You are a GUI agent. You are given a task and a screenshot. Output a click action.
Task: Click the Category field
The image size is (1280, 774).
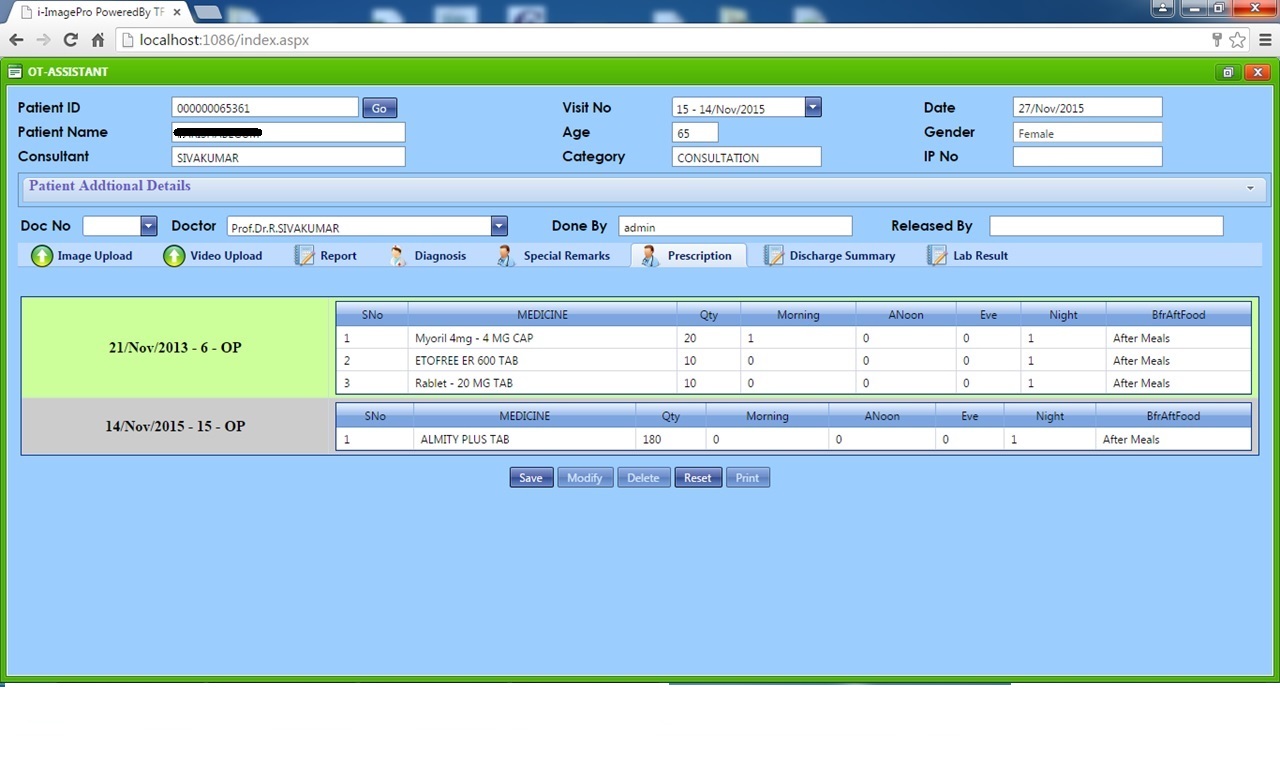tap(746, 157)
